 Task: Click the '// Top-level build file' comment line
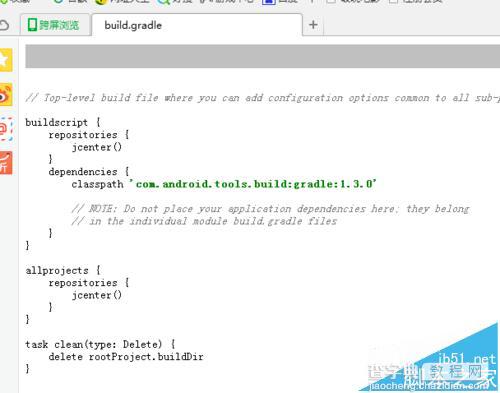[263, 98]
